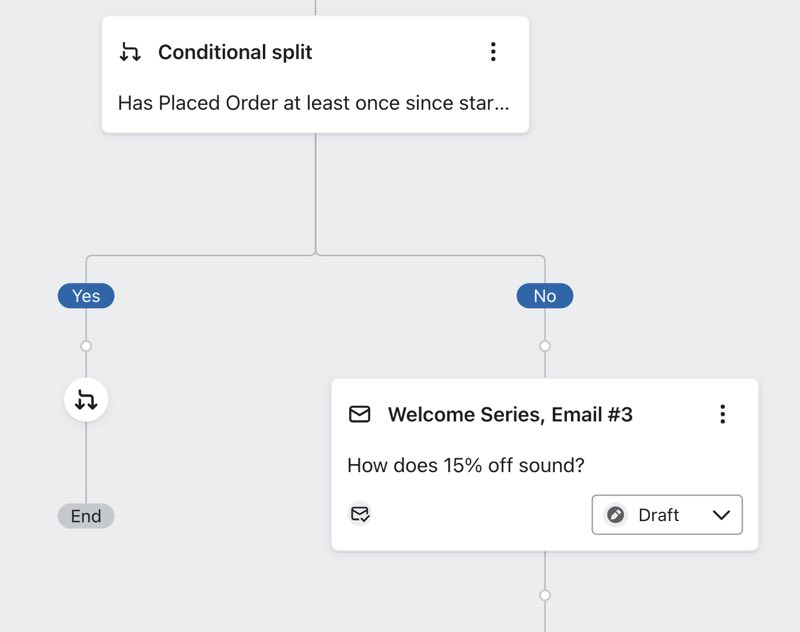Screen dimensions: 800x632
Task: Select the Yes path badge
Action: pyautogui.click(x=86, y=295)
